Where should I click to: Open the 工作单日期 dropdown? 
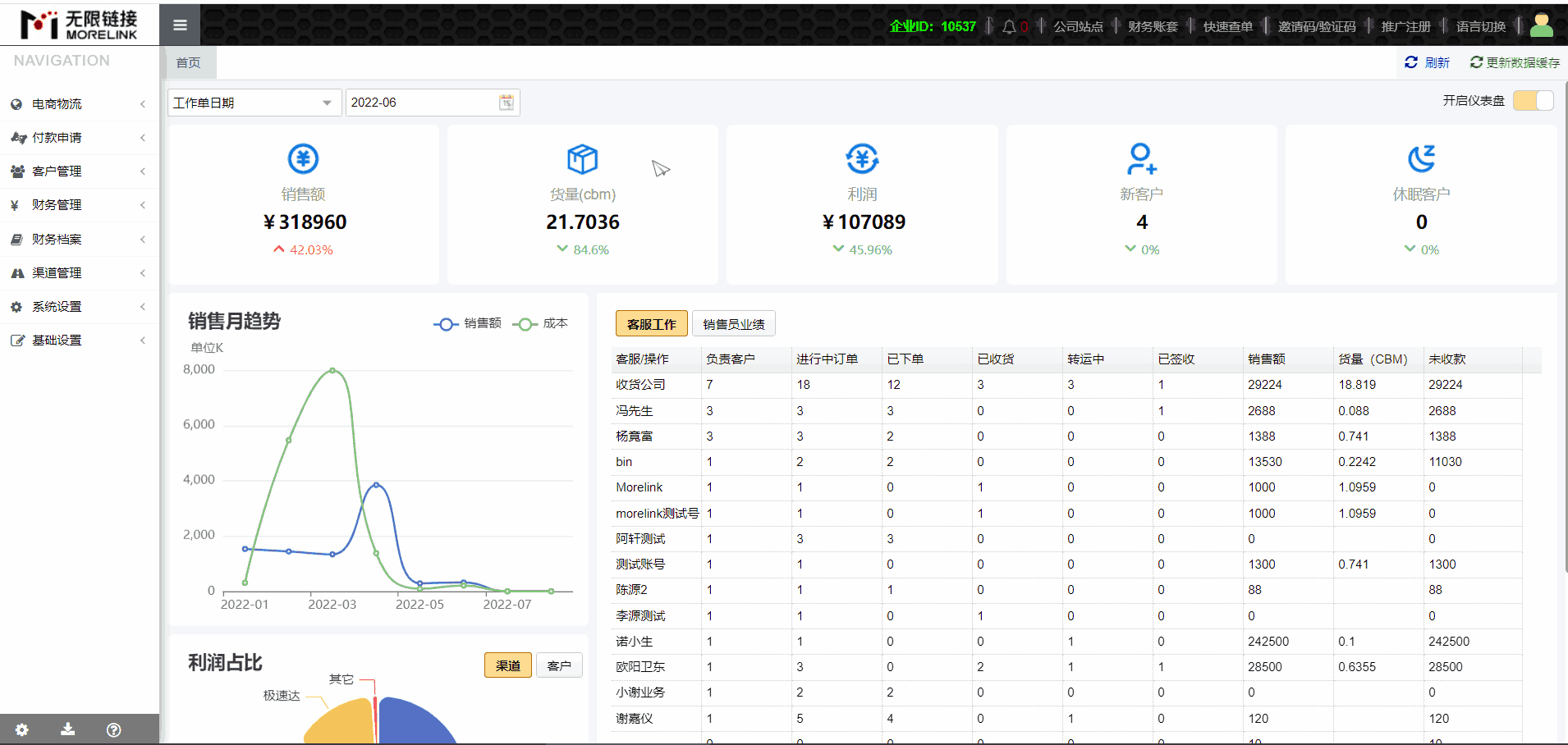(254, 102)
